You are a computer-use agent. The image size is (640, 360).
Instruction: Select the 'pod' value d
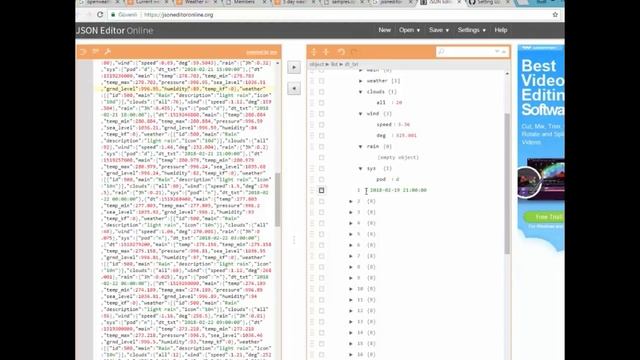(397, 180)
